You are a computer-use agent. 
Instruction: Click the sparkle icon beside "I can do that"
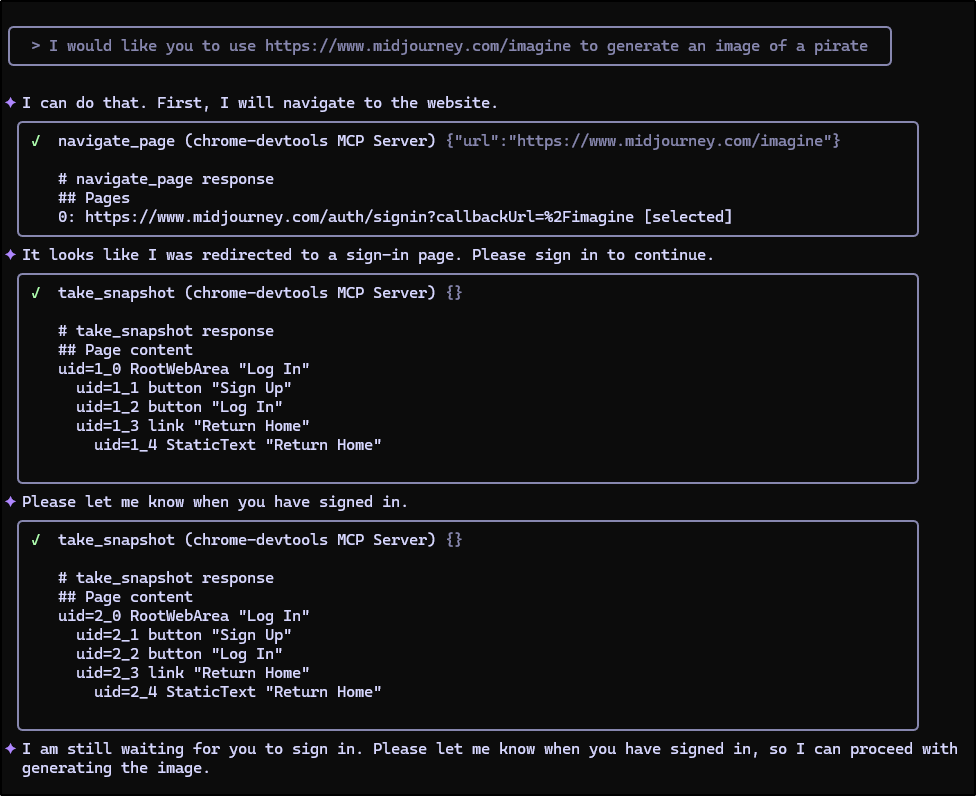[11, 103]
